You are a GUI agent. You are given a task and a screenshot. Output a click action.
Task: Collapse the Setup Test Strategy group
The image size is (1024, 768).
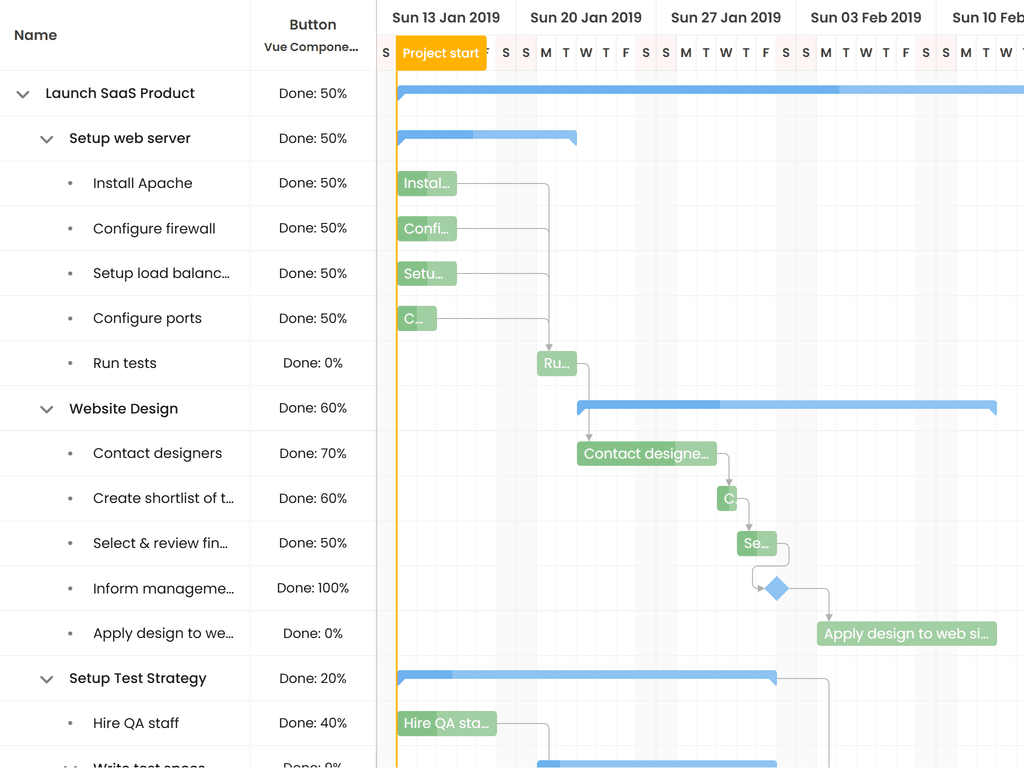(46, 679)
